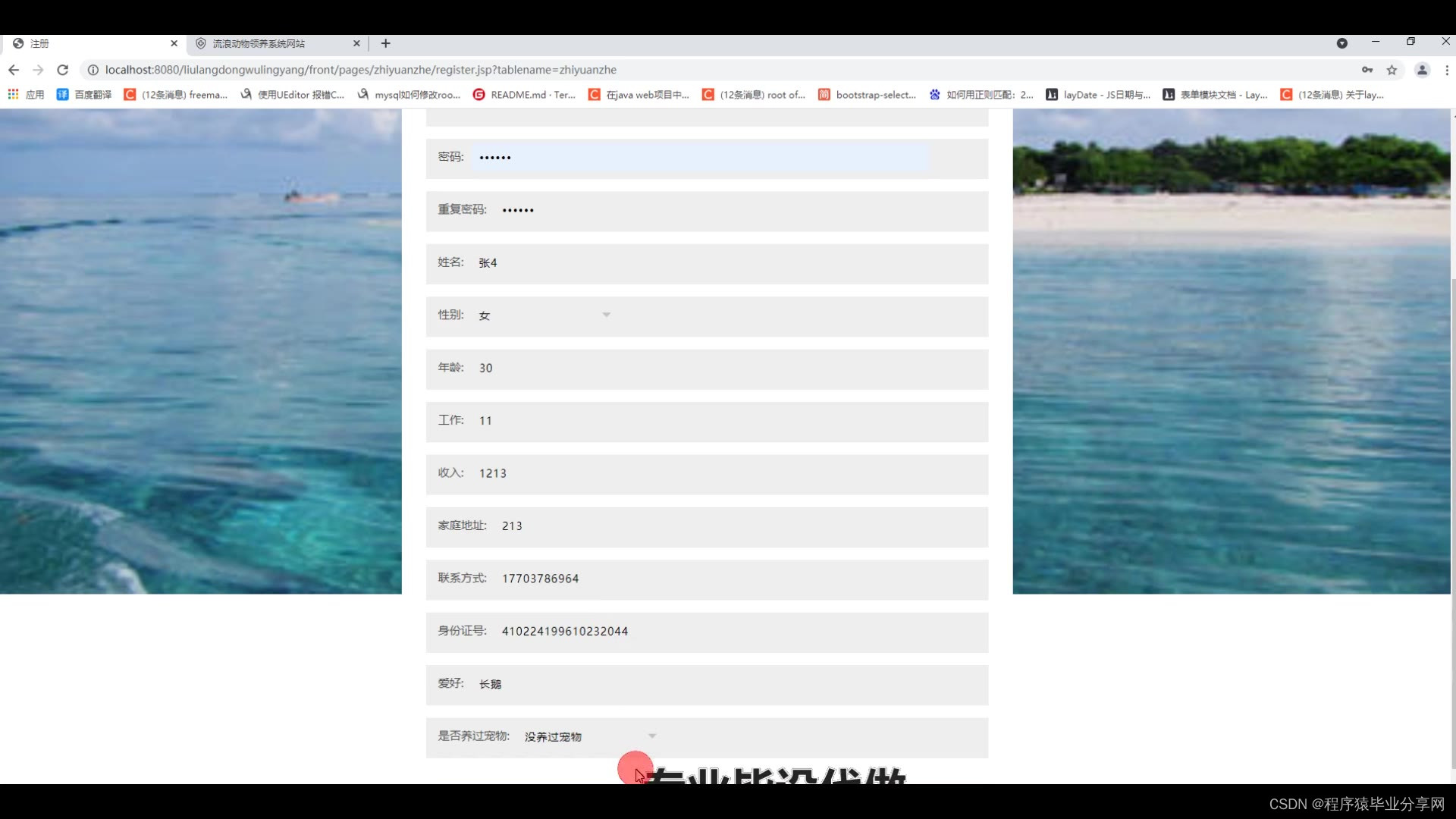Click the page vertical scrollbar
Viewport: 1456px width, 819px height.
[1452, 523]
